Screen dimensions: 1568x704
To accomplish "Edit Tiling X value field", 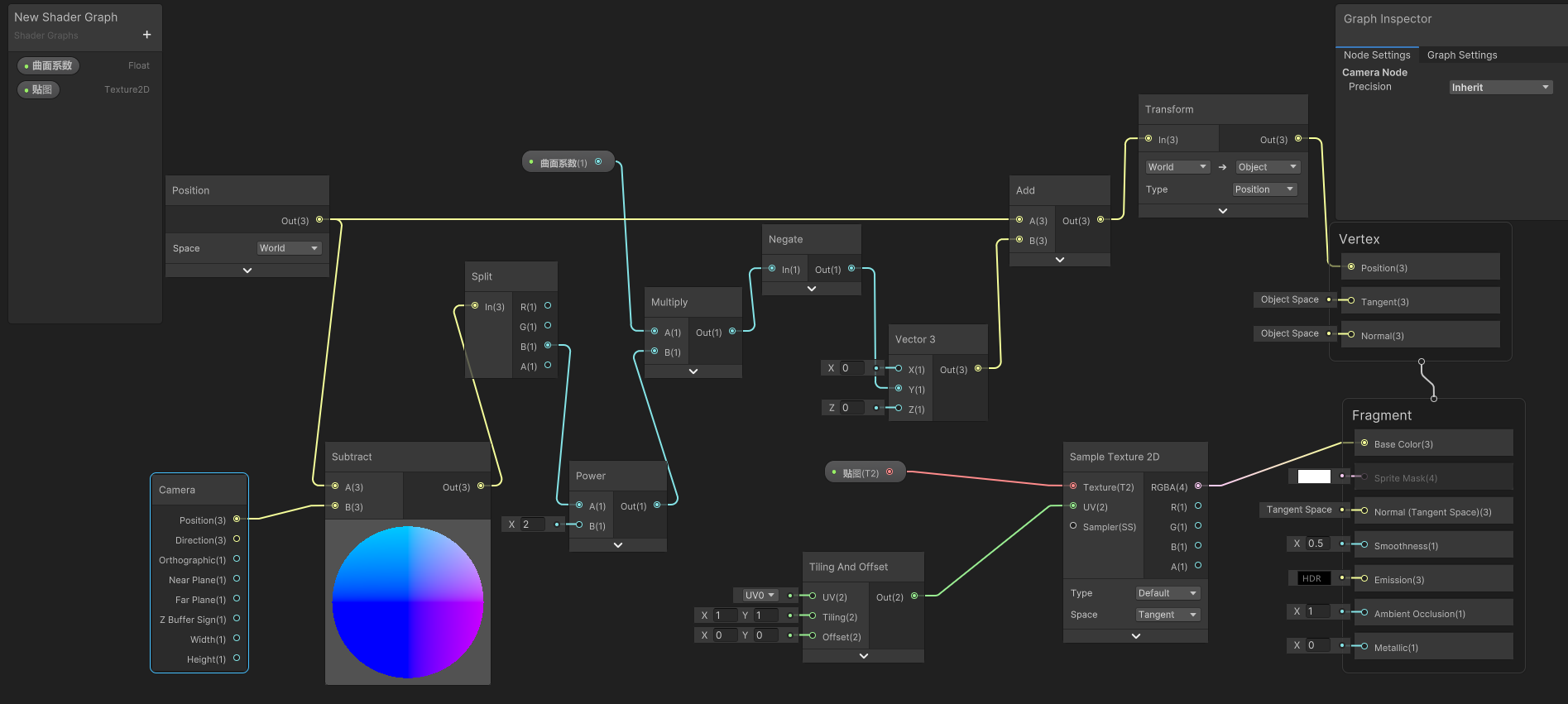I will pyautogui.click(x=725, y=615).
